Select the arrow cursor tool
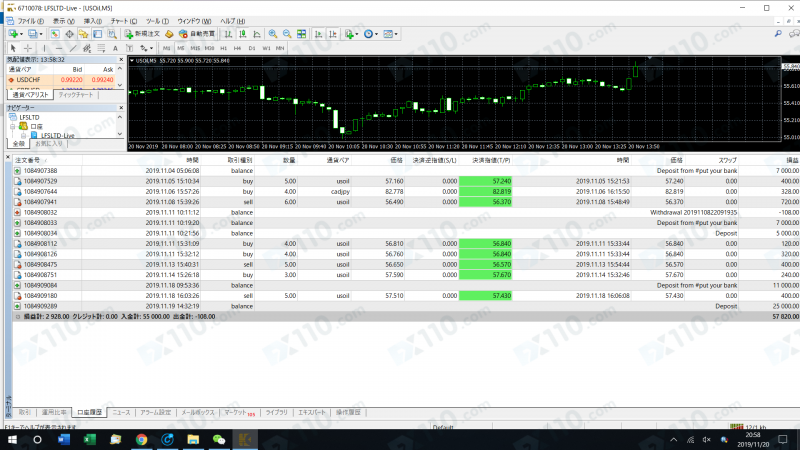Image resolution: width=800 pixels, height=450 pixels. point(11,47)
